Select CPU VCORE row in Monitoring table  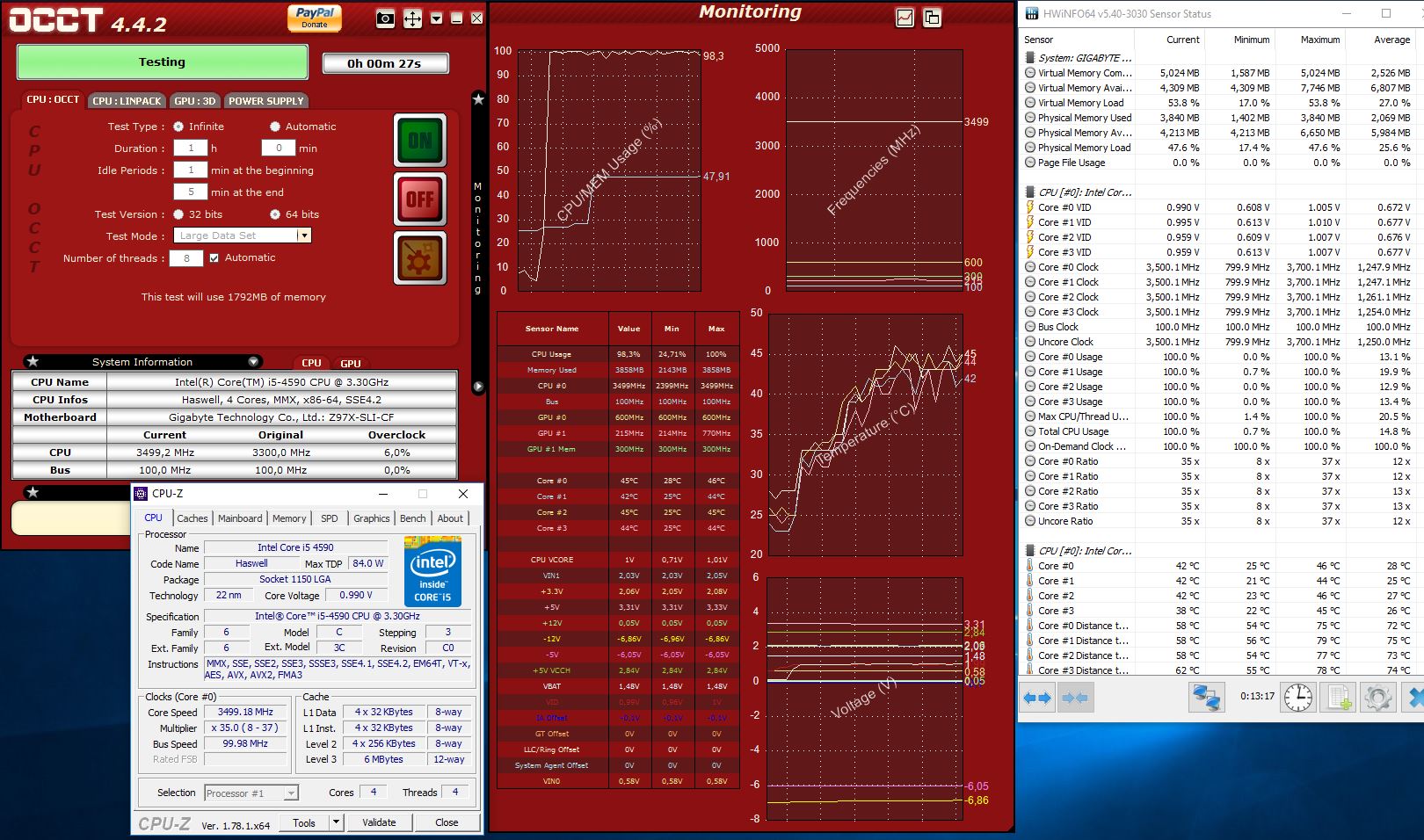pyautogui.click(x=618, y=560)
